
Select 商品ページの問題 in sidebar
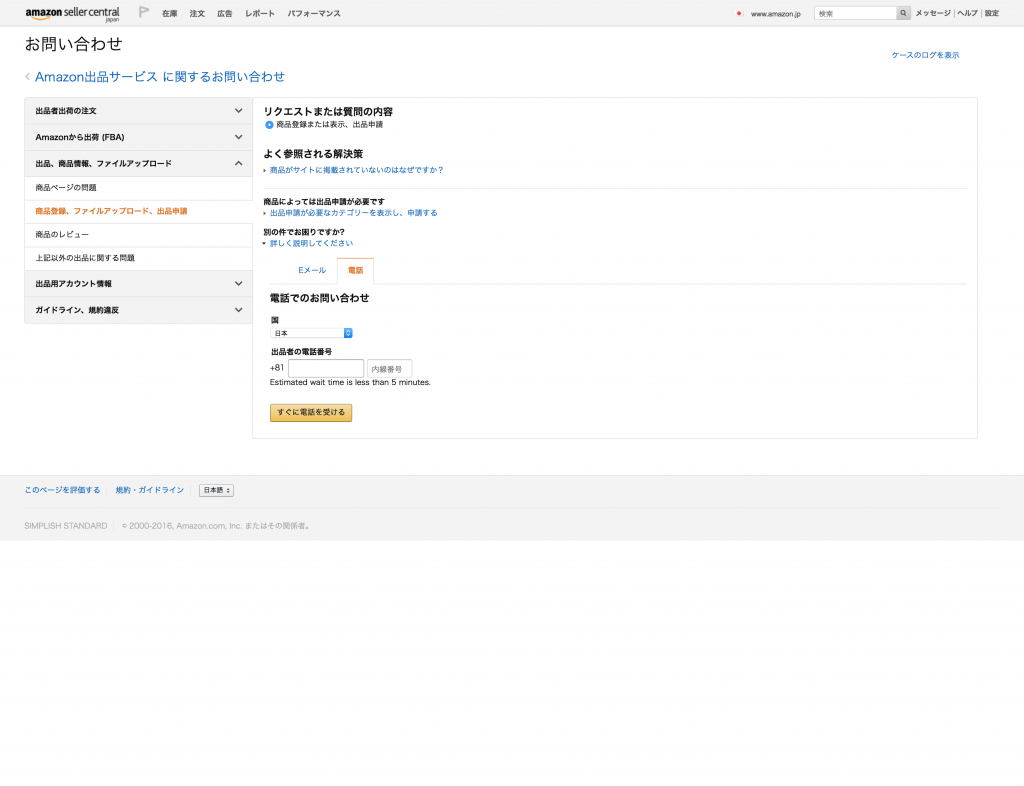tap(138, 188)
